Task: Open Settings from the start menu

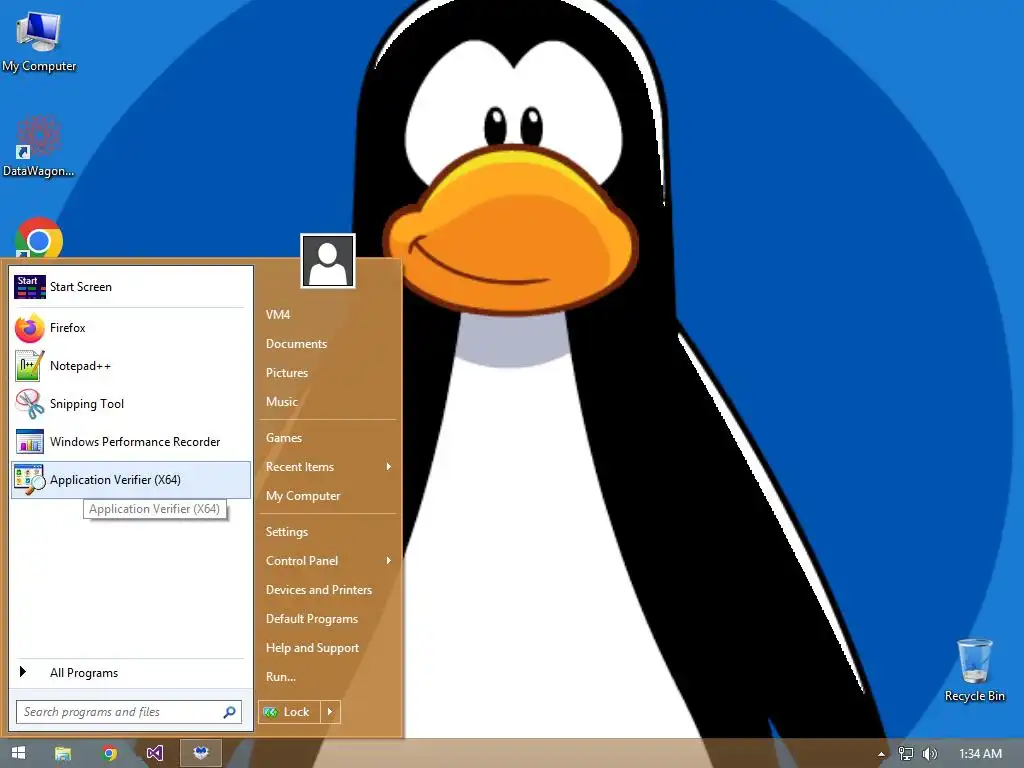Action: pyautogui.click(x=287, y=532)
